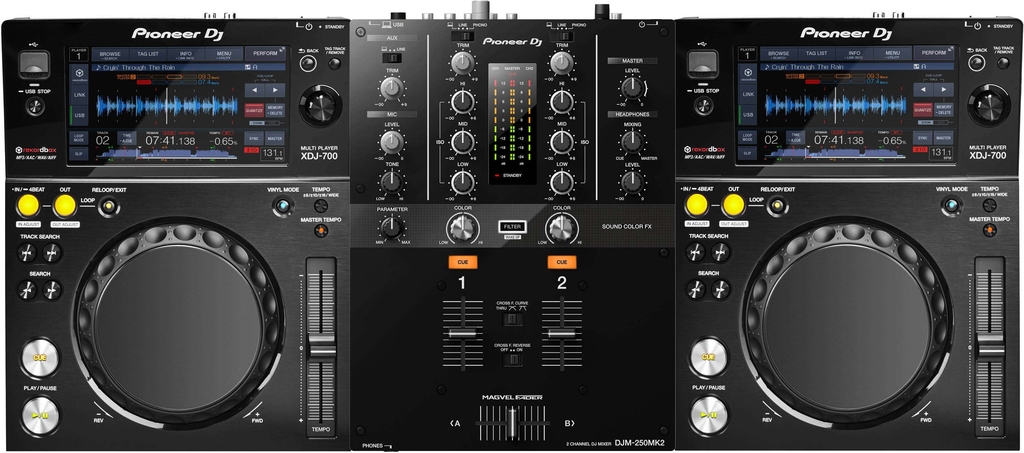The width and height of the screenshot is (1024, 453).
Task: Tap the cue/loop call forward arrow on the left deck
Action: 275,89
